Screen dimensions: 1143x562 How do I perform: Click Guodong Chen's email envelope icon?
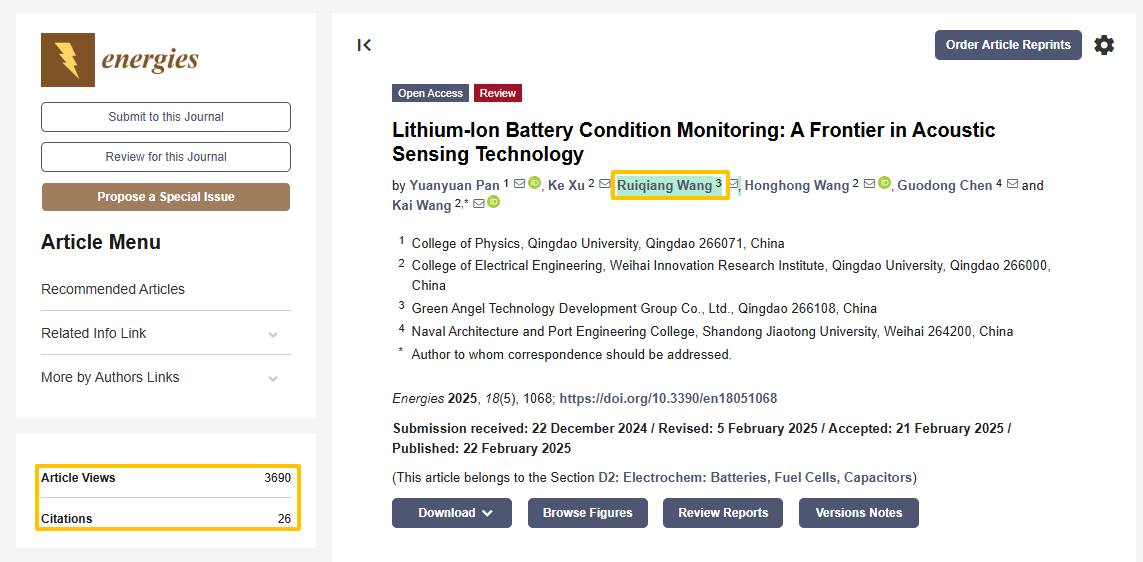coord(1012,184)
